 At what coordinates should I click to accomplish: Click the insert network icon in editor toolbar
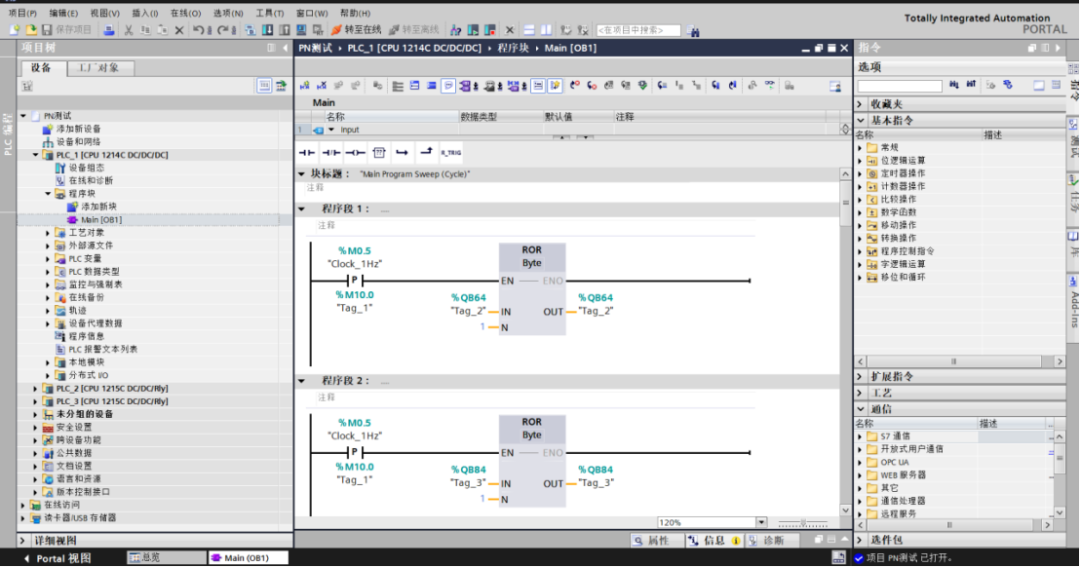tap(304, 85)
